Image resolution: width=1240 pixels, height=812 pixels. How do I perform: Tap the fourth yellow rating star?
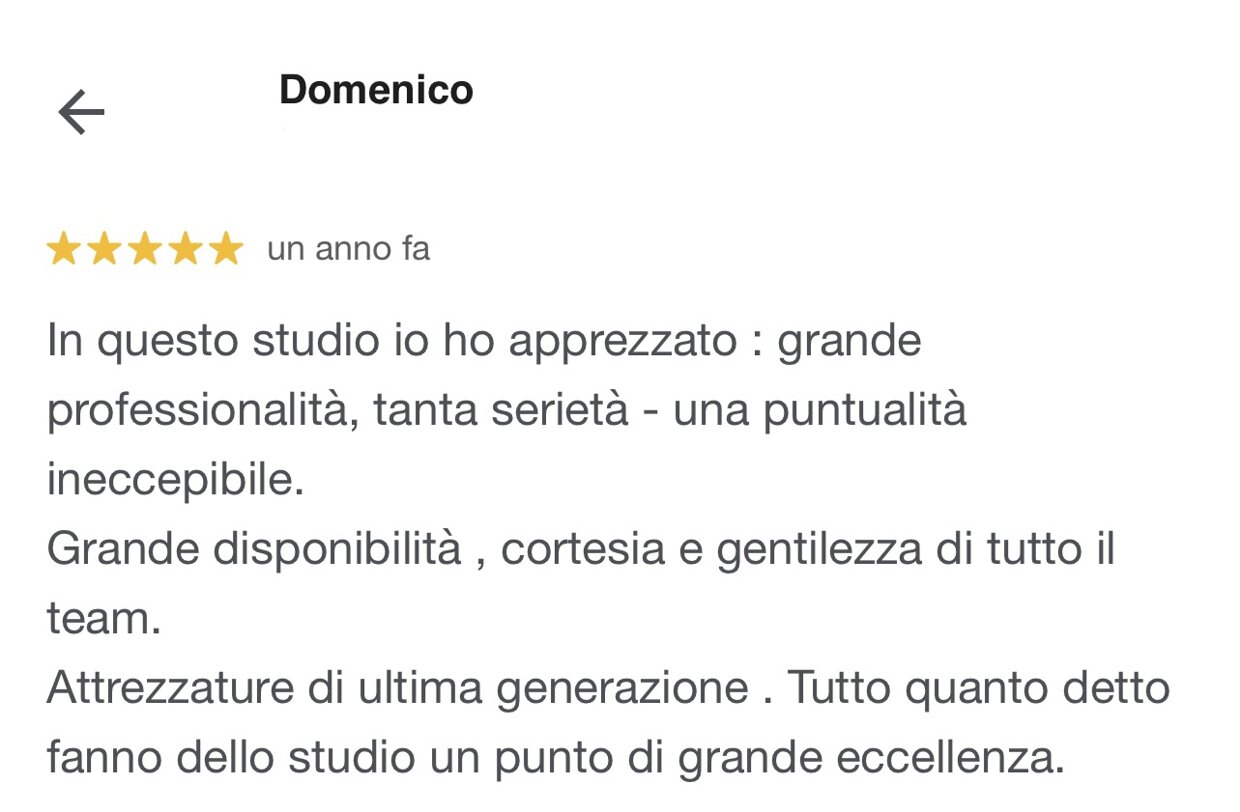[186, 249]
